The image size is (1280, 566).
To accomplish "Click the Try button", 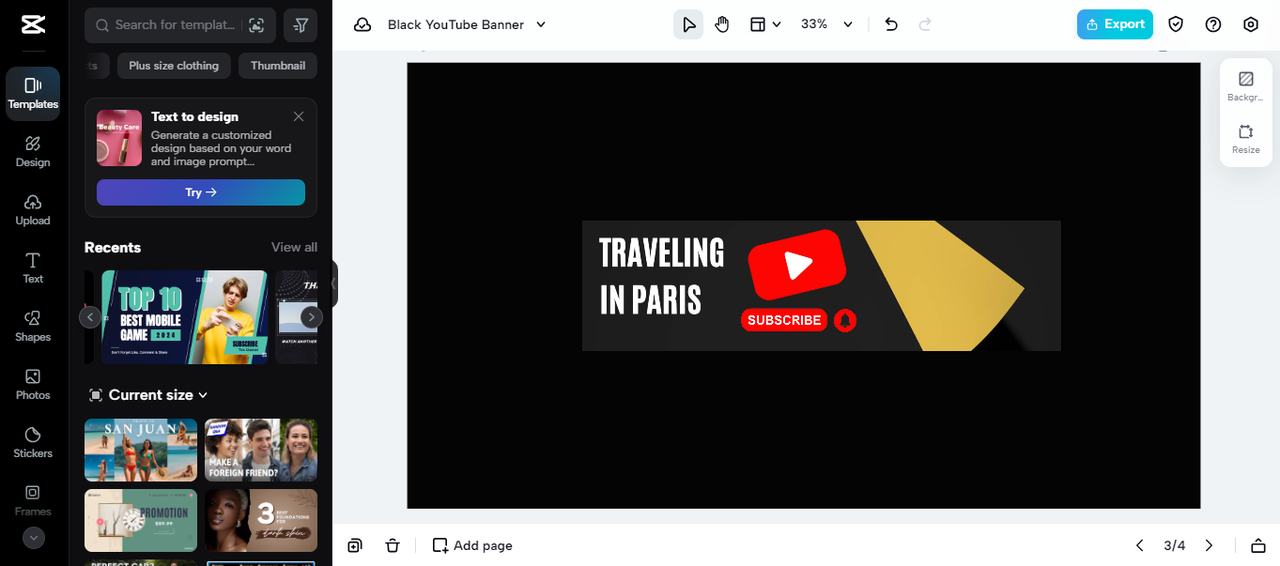I will [x=201, y=192].
